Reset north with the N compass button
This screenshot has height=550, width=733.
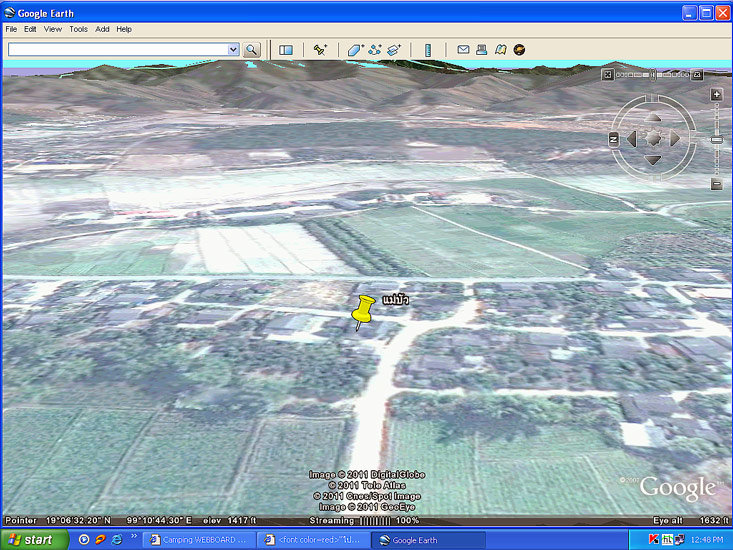coord(613,139)
